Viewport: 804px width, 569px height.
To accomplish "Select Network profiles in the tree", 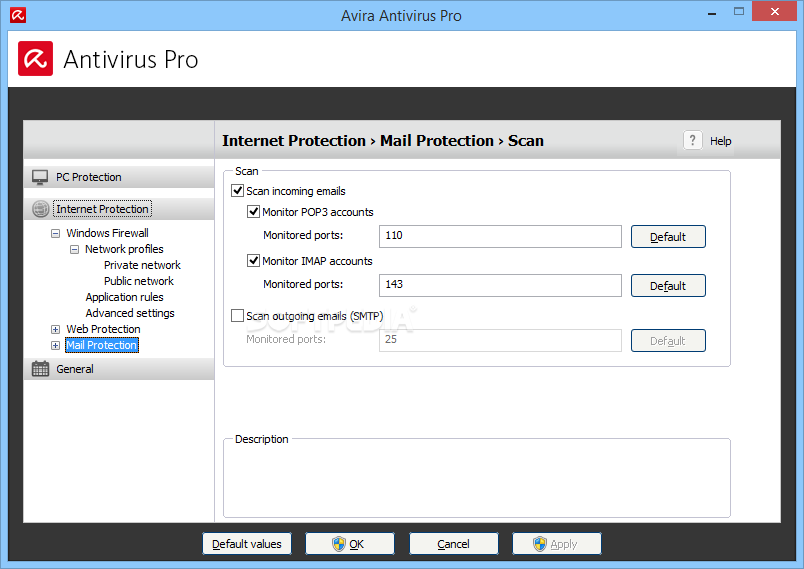I will 124,249.
